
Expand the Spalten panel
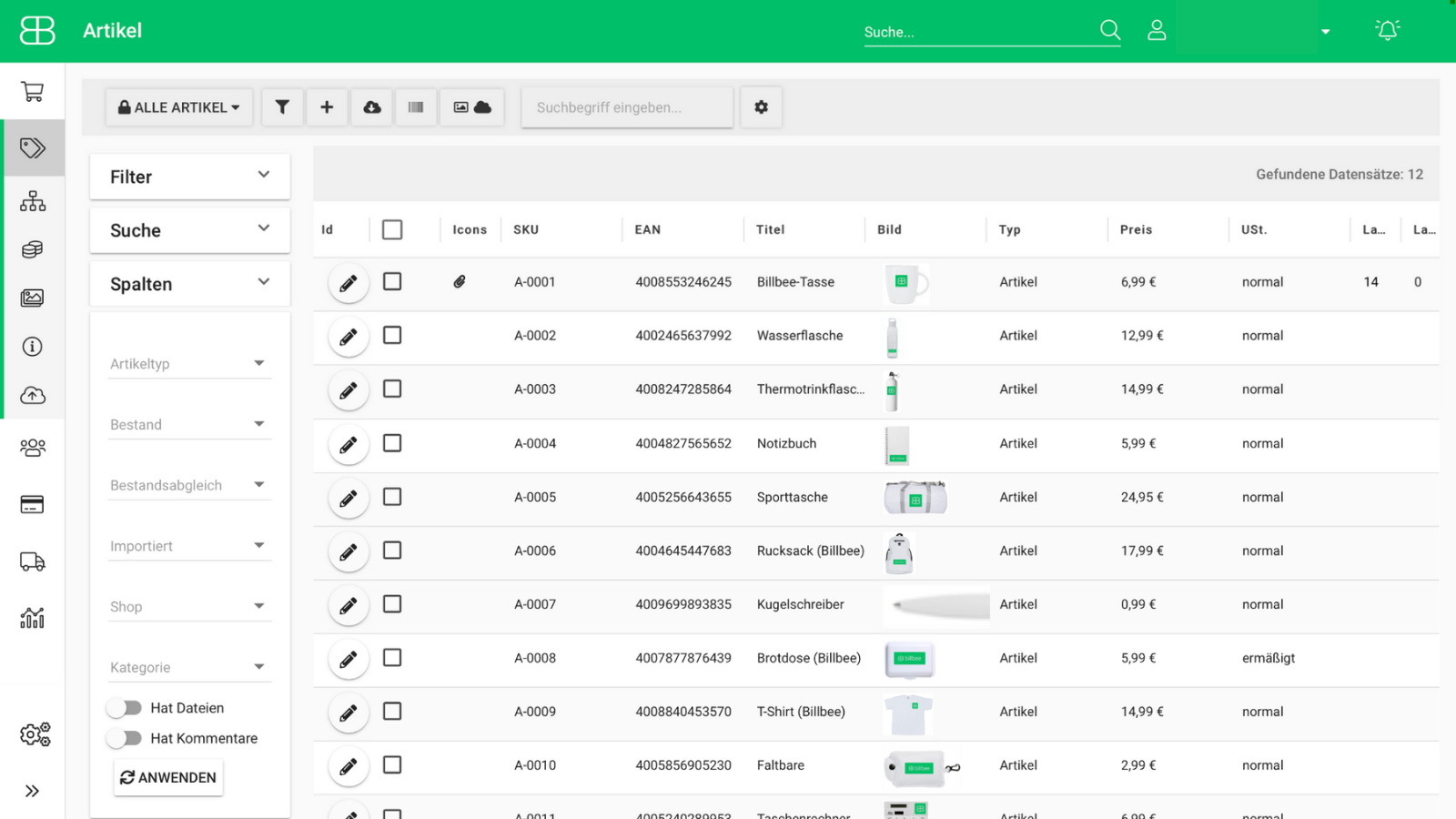click(190, 284)
